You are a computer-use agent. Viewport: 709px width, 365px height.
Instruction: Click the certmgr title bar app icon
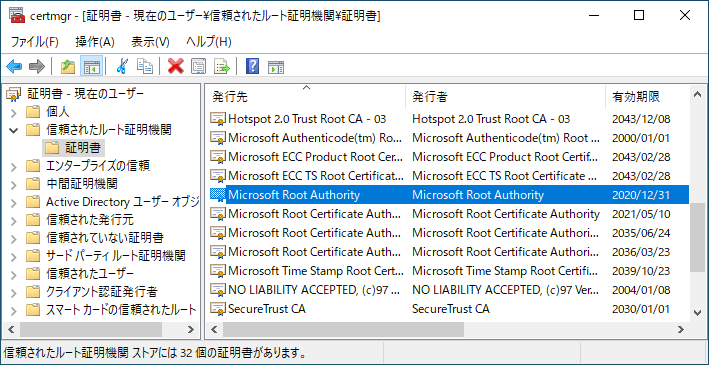pos(16,16)
